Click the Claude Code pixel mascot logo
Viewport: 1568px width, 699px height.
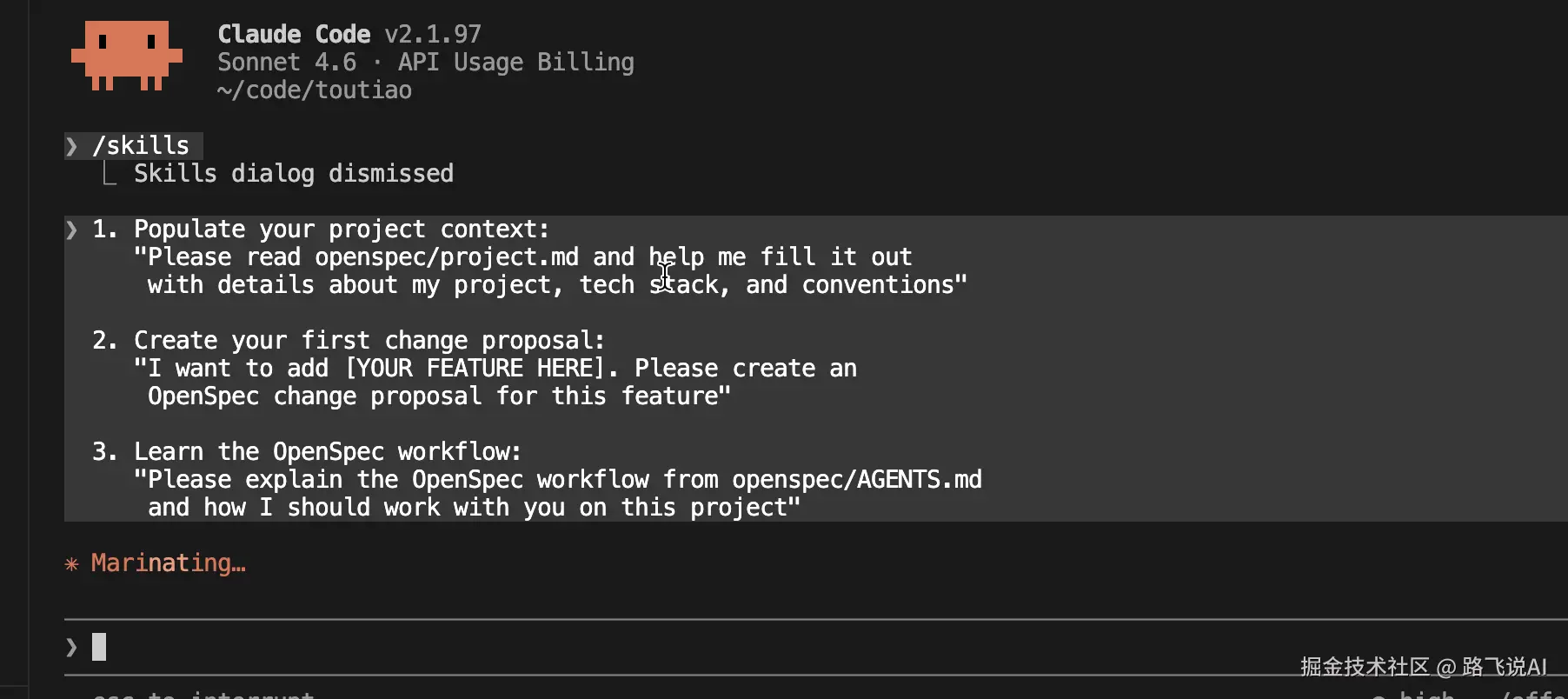(x=127, y=56)
